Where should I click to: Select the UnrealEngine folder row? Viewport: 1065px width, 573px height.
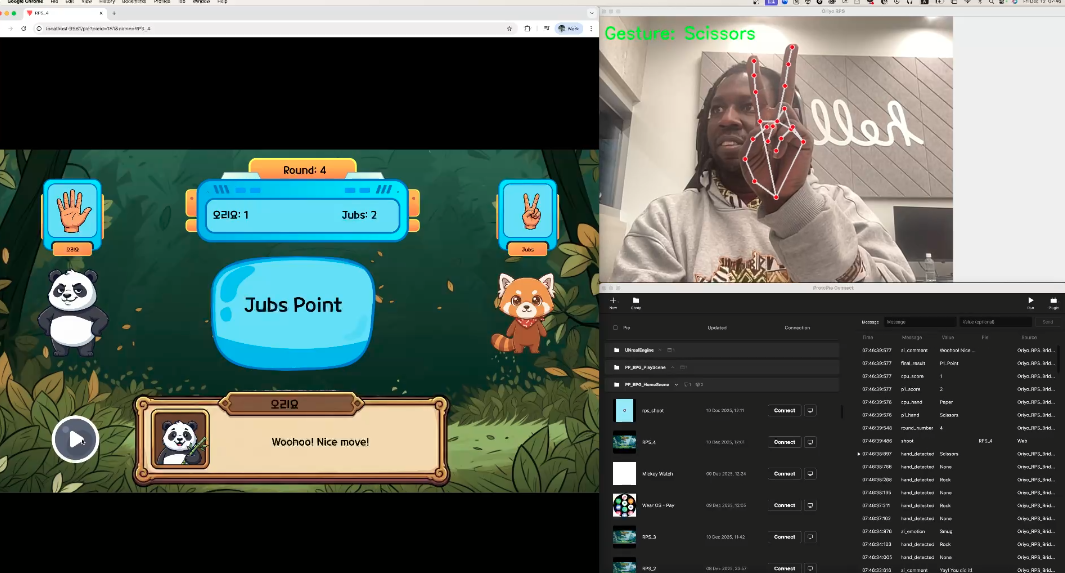(723, 350)
